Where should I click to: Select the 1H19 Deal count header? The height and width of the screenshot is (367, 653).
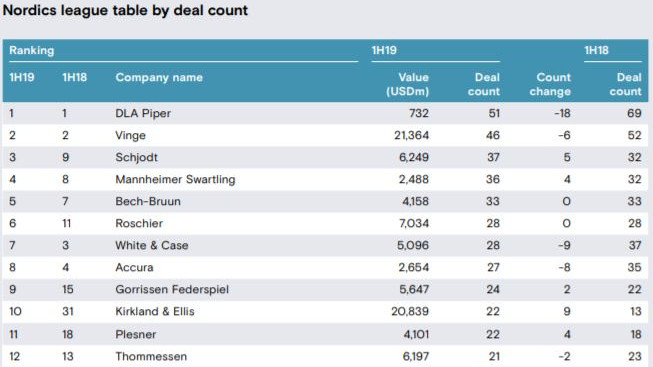pos(484,84)
